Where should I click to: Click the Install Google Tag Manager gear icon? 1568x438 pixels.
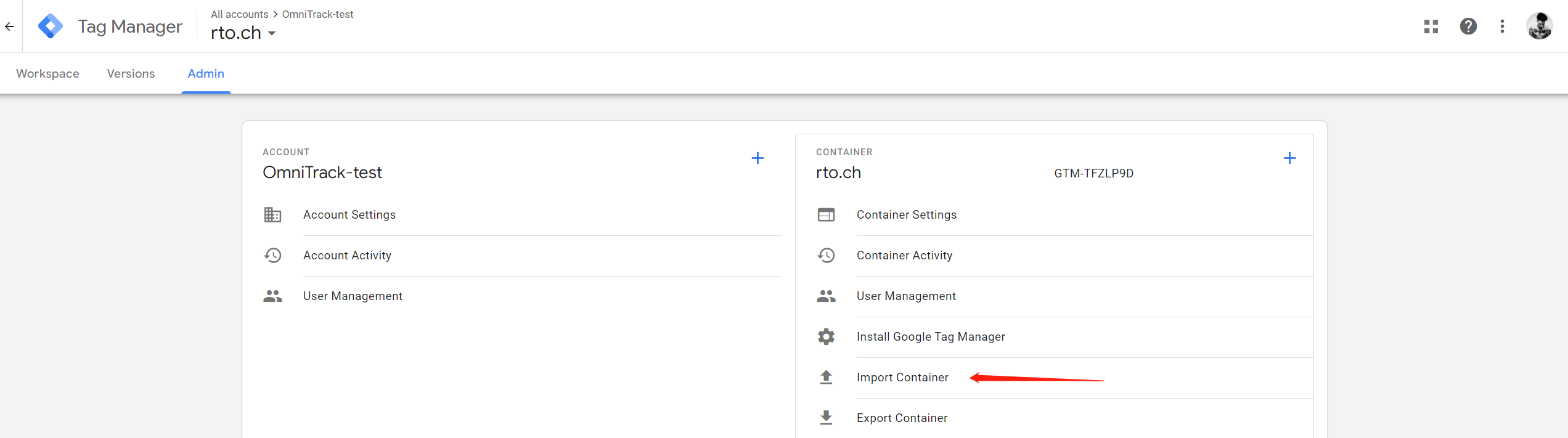[826, 336]
